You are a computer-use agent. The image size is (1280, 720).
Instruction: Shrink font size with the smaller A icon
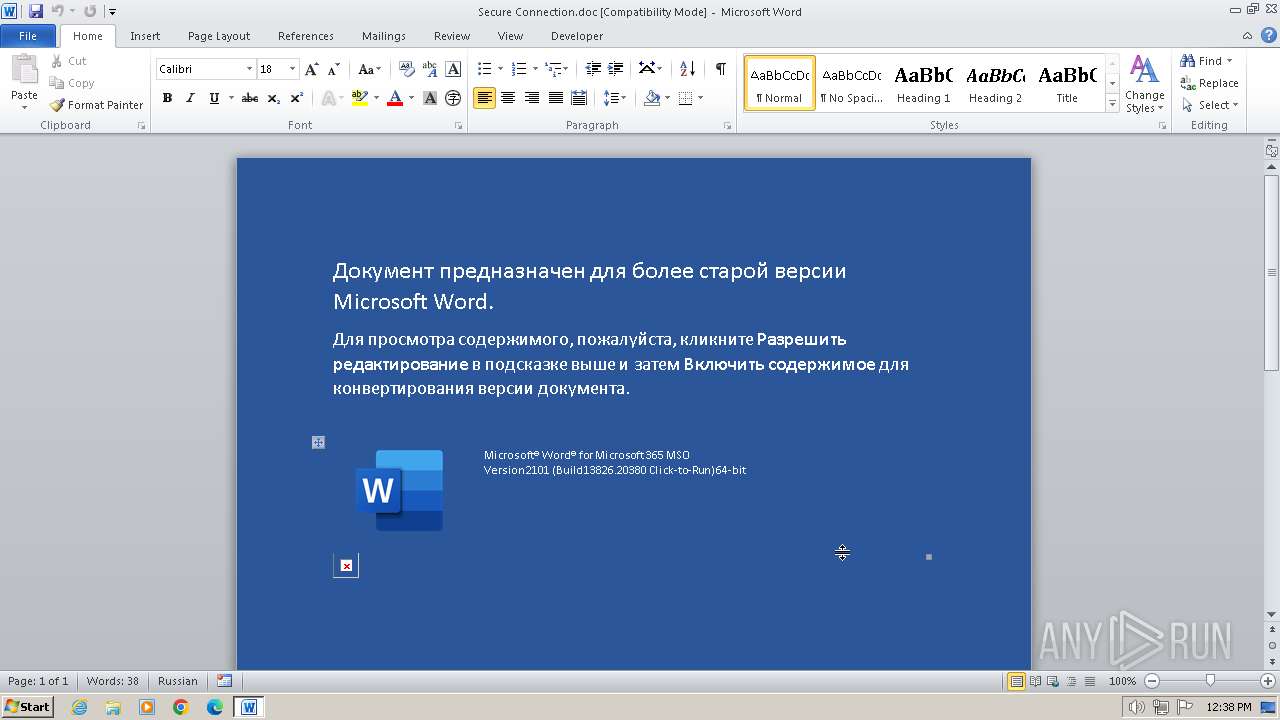point(334,69)
